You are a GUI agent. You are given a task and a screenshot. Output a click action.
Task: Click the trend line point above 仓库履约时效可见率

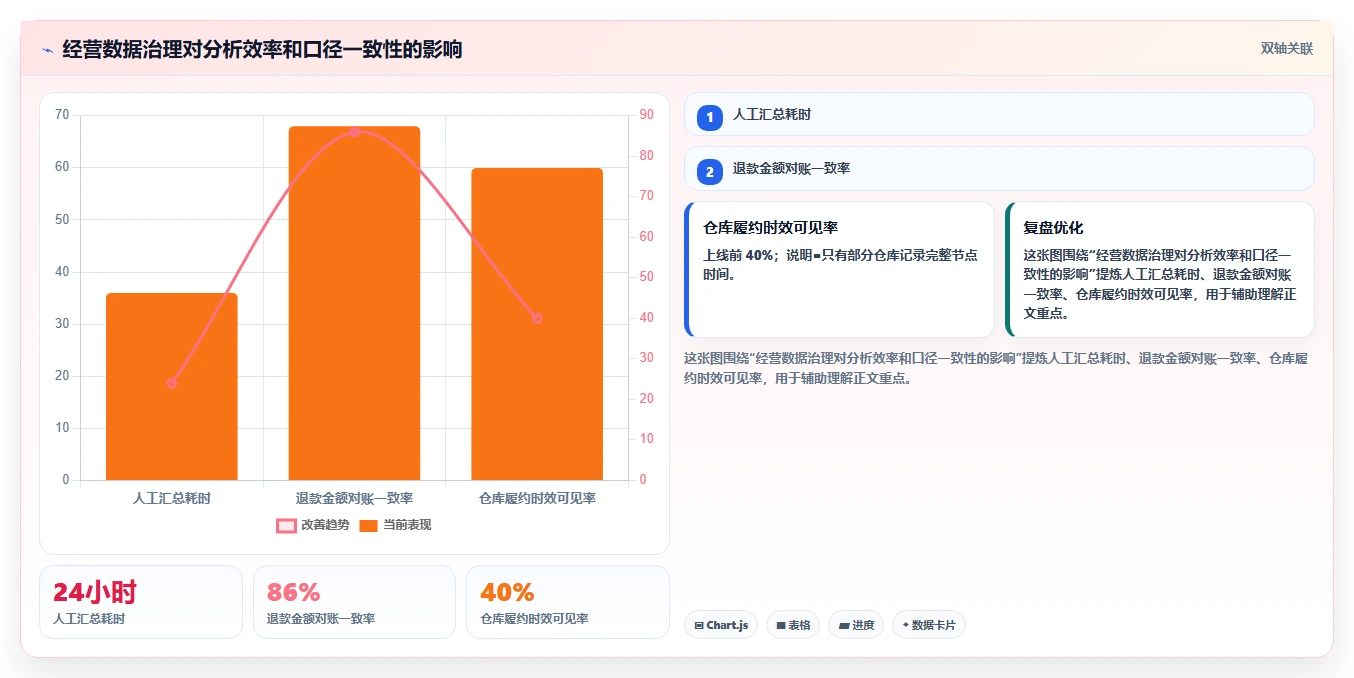point(537,318)
